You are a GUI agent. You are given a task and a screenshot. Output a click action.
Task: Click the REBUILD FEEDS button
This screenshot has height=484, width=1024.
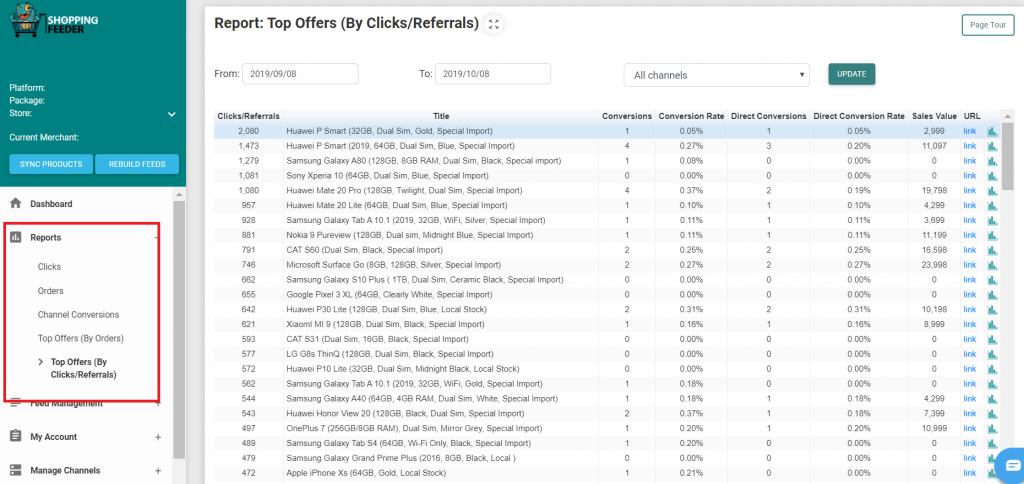click(137, 164)
